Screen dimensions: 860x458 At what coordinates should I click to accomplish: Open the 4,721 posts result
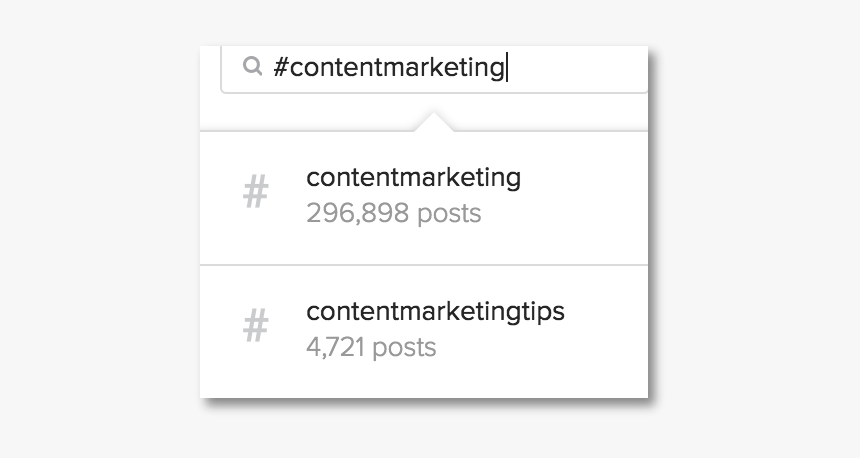[371, 347]
